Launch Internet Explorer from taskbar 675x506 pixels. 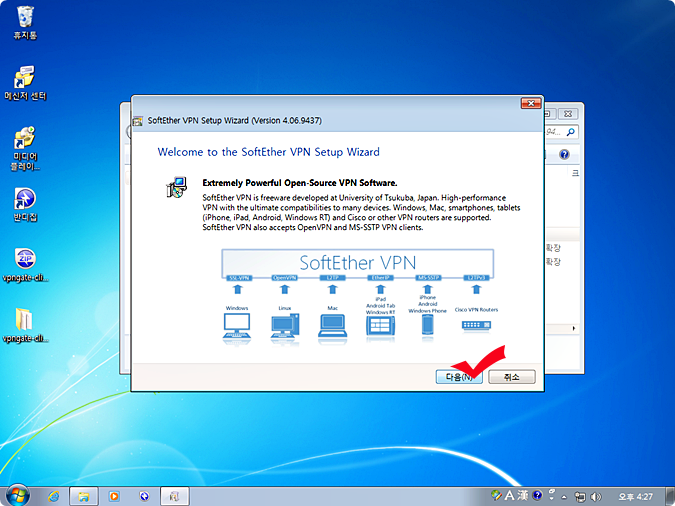(x=54, y=497)
